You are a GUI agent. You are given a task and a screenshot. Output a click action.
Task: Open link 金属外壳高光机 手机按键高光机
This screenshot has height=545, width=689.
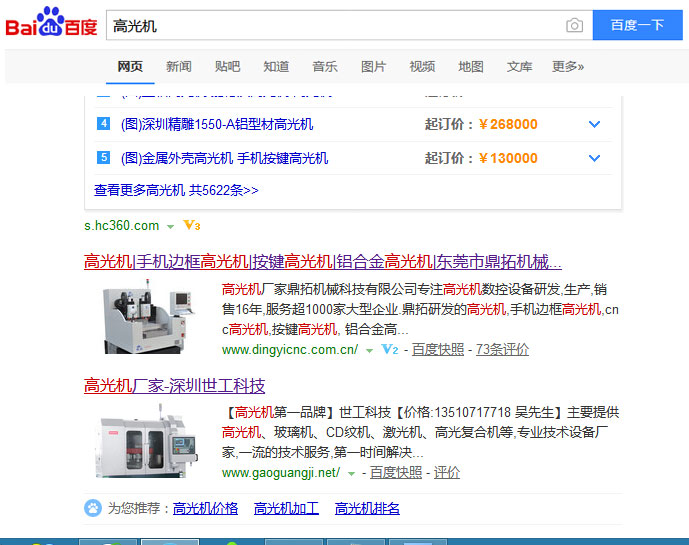tap(225, 158)
